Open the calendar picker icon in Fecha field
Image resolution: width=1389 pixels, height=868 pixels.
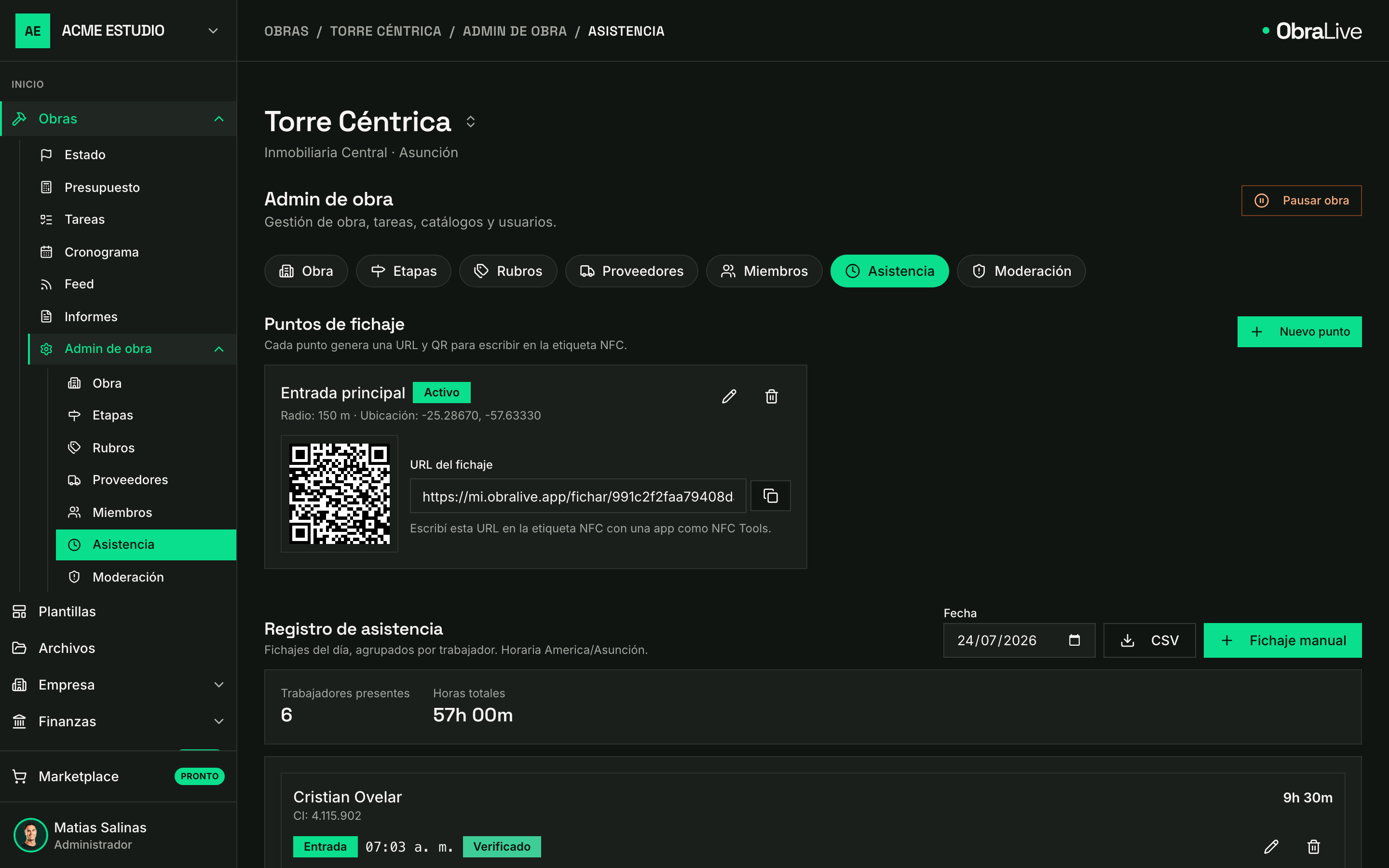[1075, 640]
